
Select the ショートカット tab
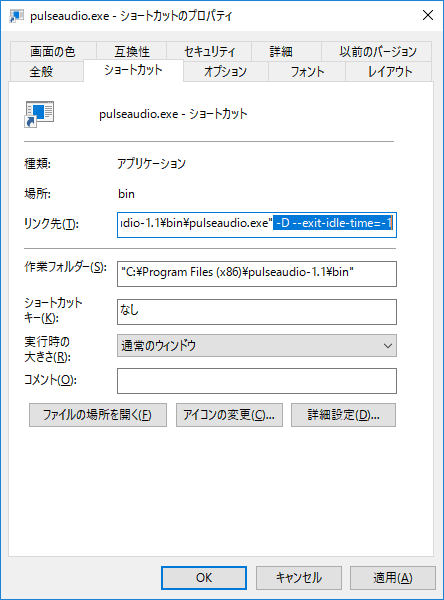click(133, 70)
